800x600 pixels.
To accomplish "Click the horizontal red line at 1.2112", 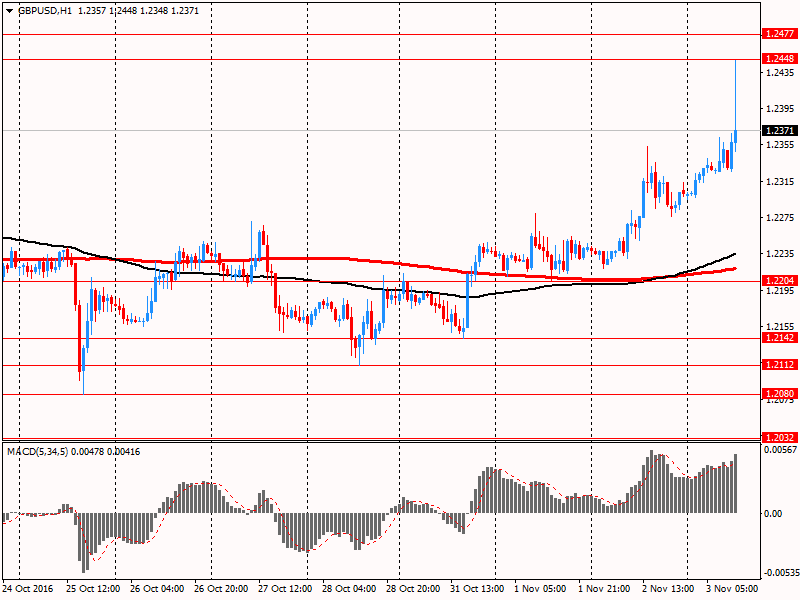I will [x=381, y=365].
